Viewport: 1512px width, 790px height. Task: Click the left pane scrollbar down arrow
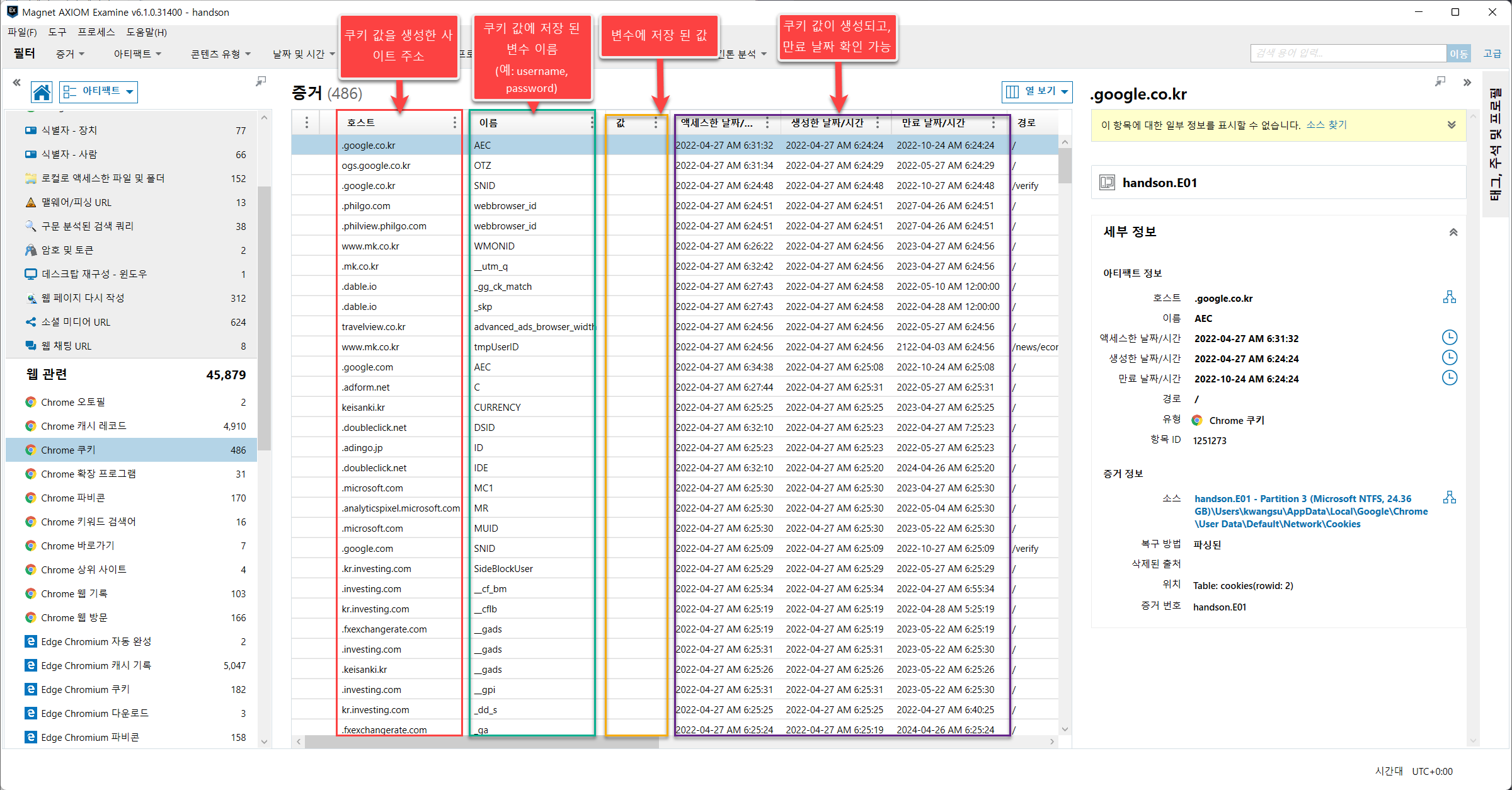click(x=264, y=741)
